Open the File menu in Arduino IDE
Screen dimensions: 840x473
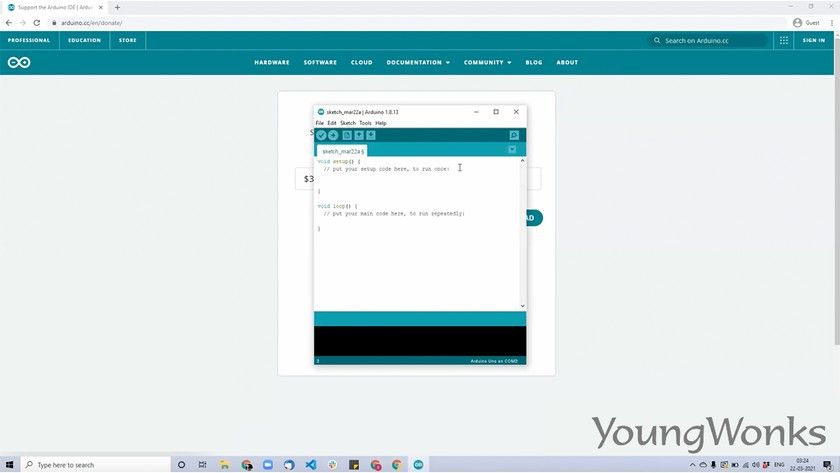click(x=320, y=123)
